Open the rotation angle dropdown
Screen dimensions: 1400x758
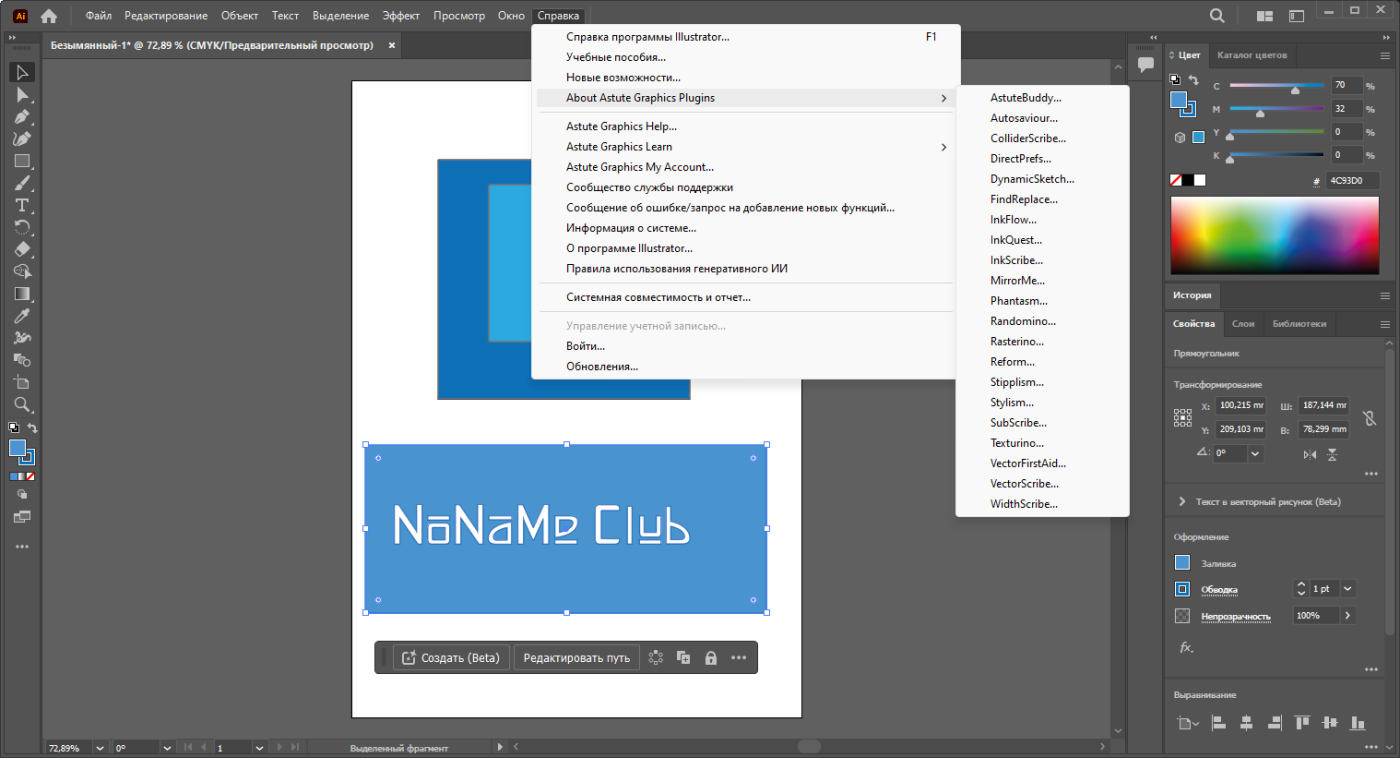coord(1254,453)
